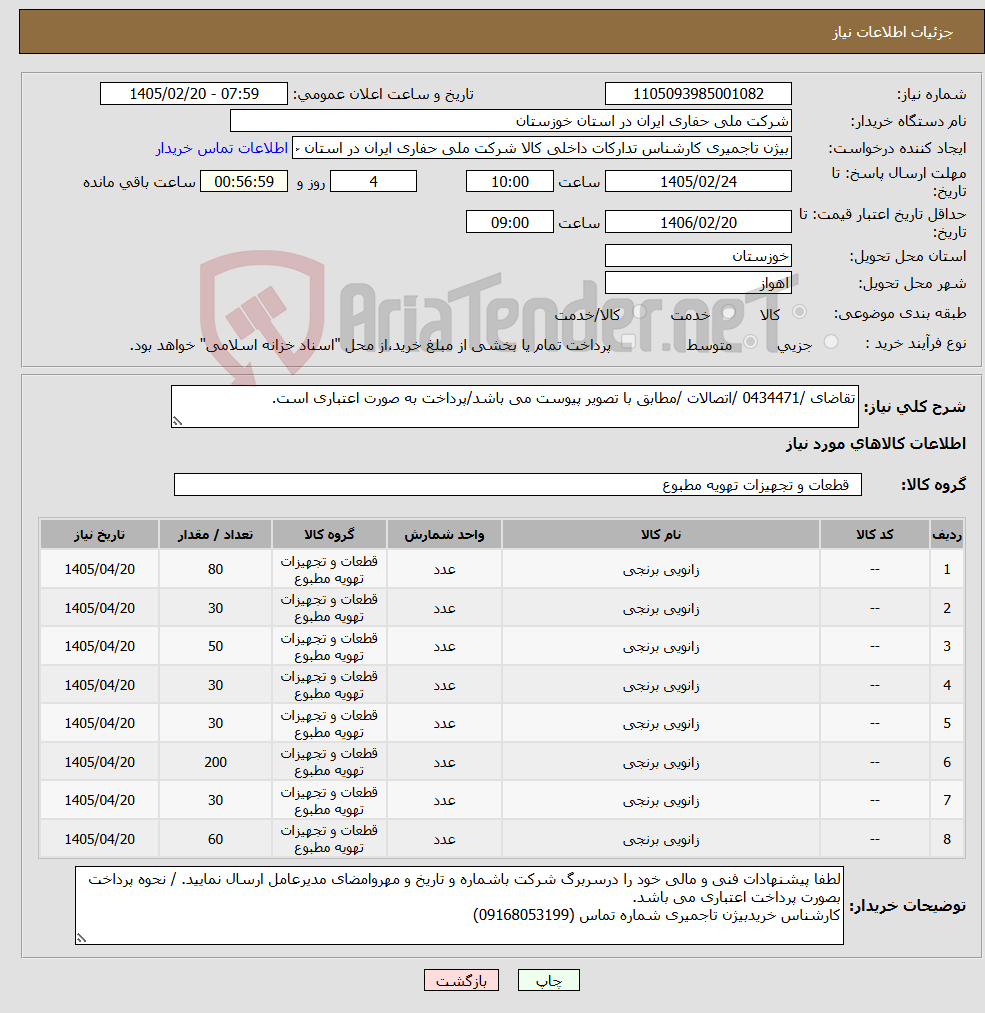The image size is (985, 1013).
Task: Open the اطلاعات تماس خریدار link
Action: (222, 148)
